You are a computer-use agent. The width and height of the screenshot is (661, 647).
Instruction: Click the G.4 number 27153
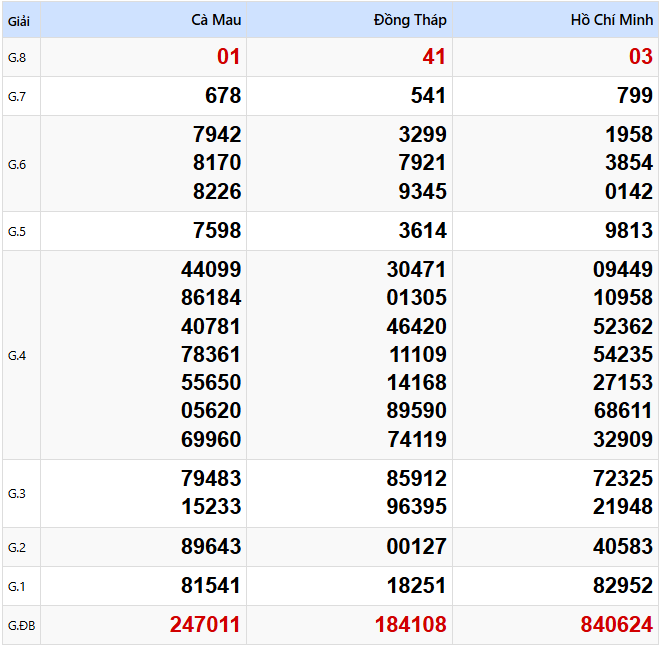(623, 383)
